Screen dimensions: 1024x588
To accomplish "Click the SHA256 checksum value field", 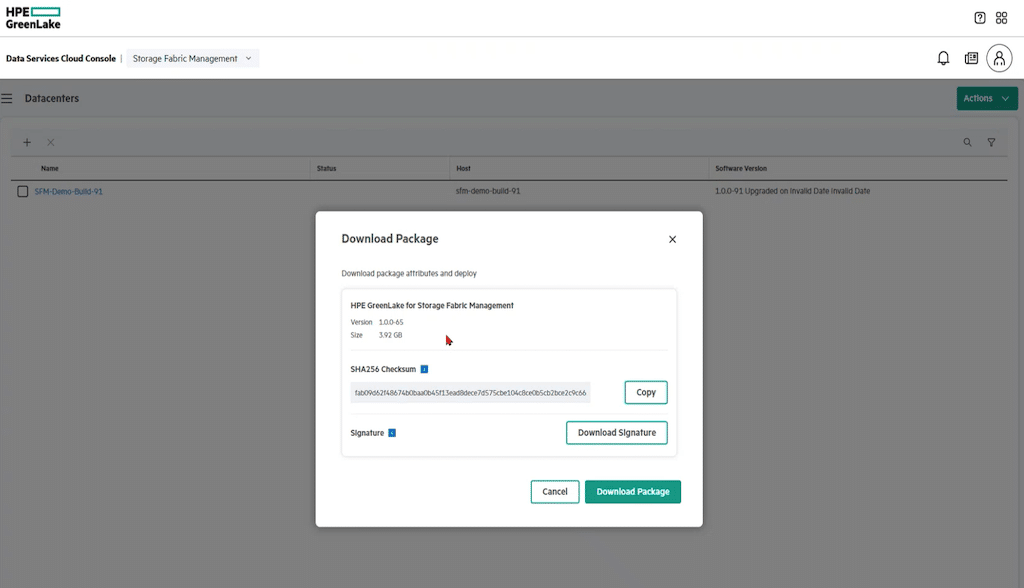I will click(x=470, y=393).
